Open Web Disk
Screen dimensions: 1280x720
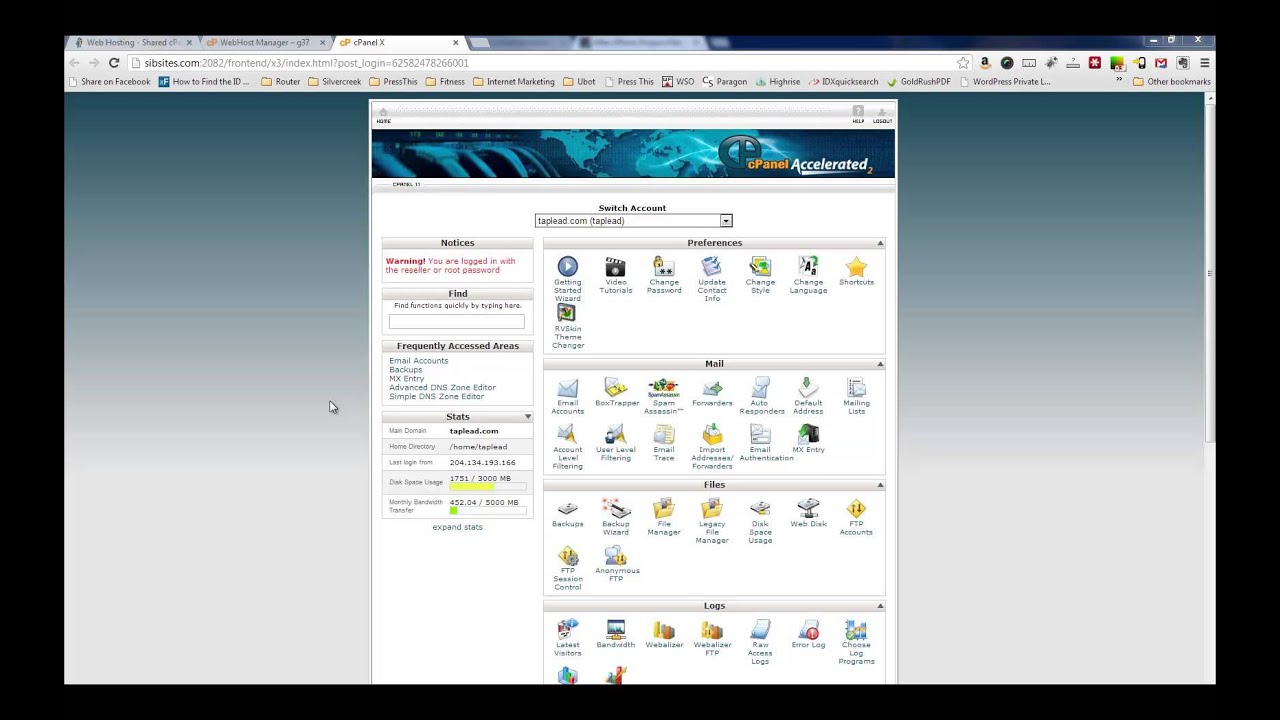[808, 509]
